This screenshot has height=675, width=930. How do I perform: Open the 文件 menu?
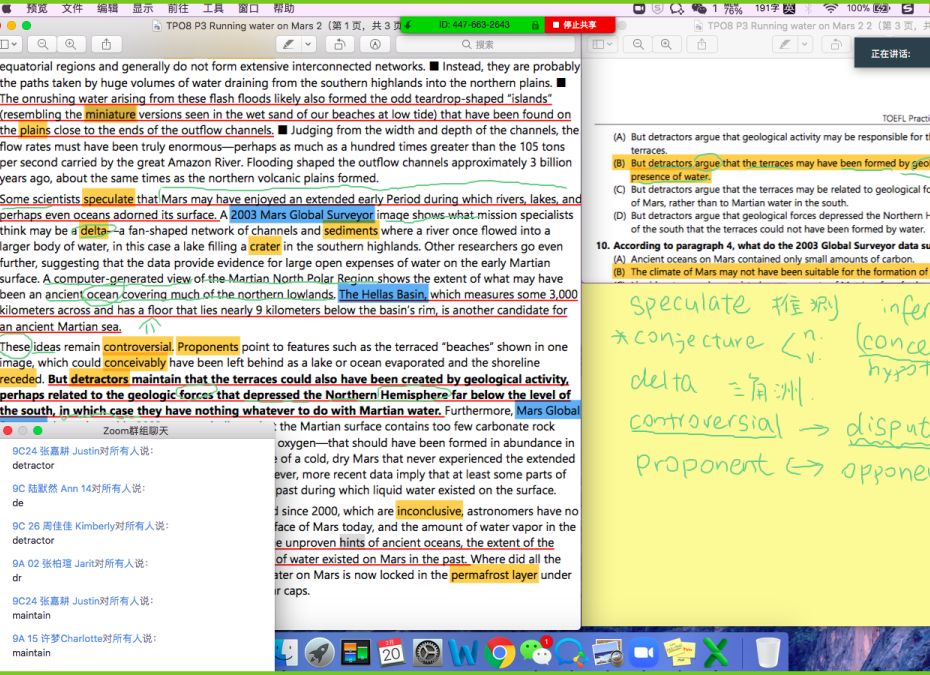click(72, 8)
